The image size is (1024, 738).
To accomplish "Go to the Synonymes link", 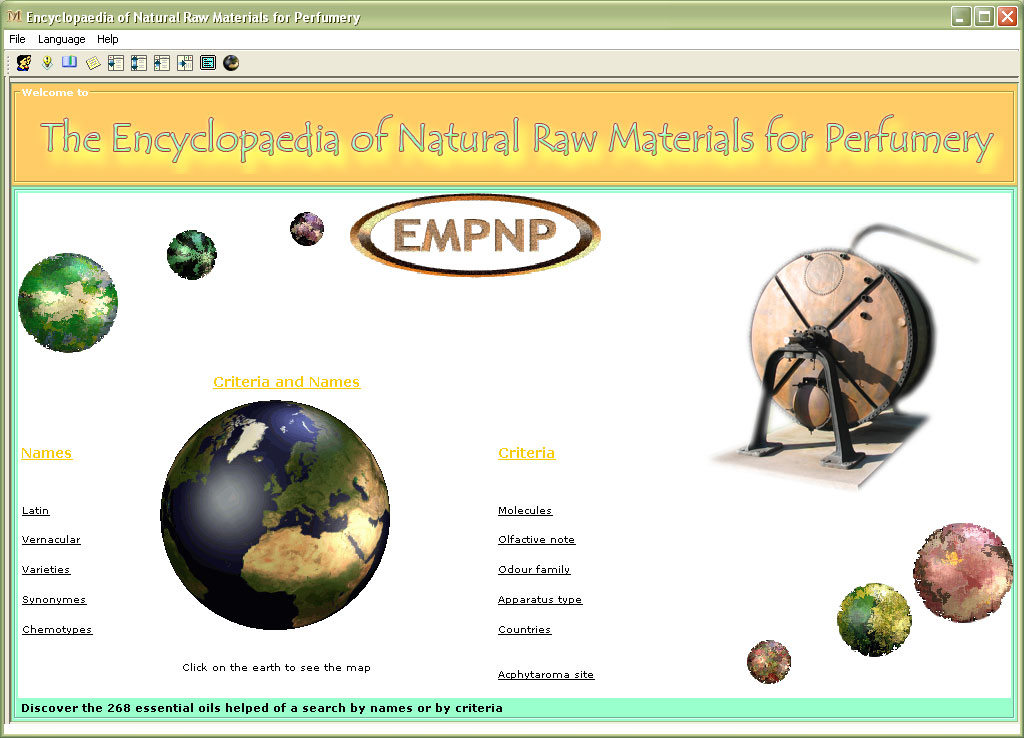I will click(x=54, y=600).
